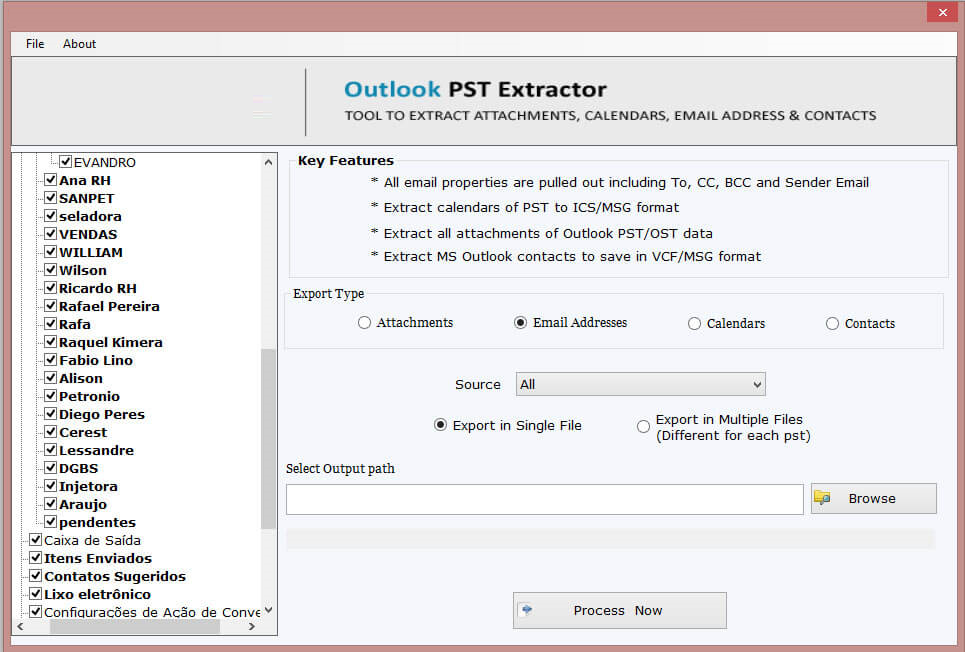This screenshot has width=965, height=652.
Task: Uncheck the Ana RH folder checkbox
Action: tap(51, 180)
